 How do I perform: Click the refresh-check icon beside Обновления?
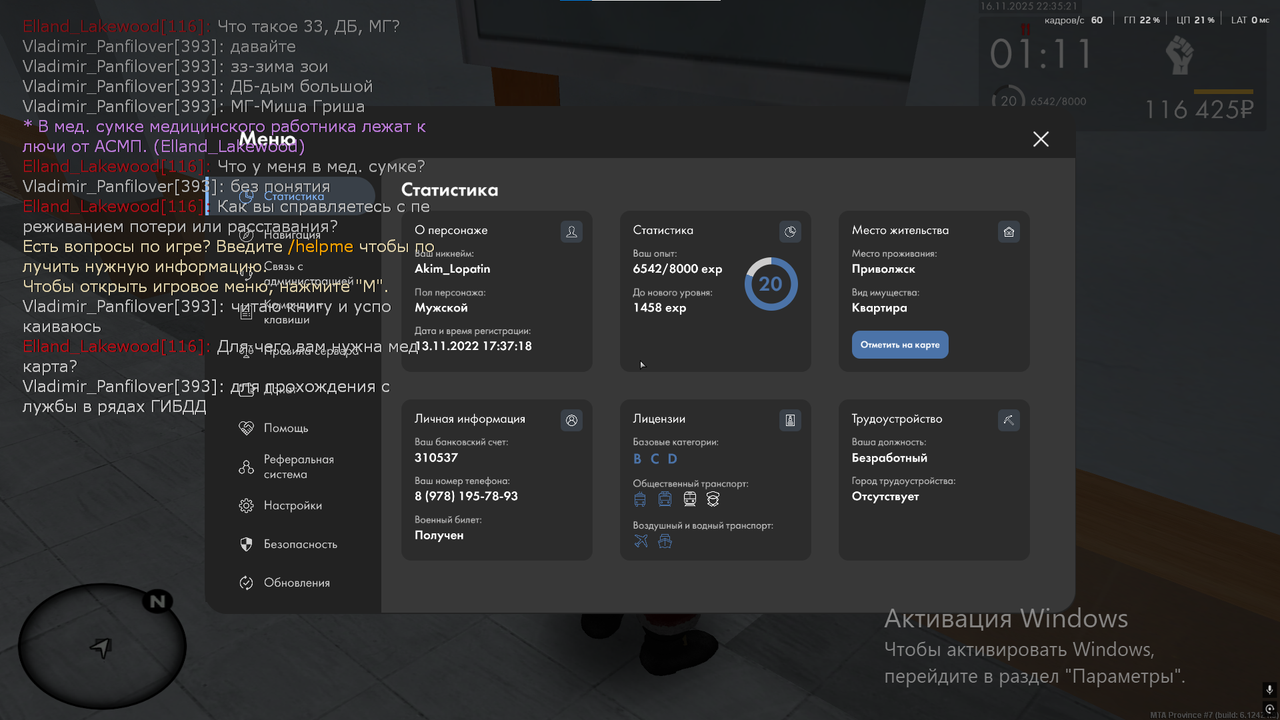pyautogui.click(x=246, y=583)
